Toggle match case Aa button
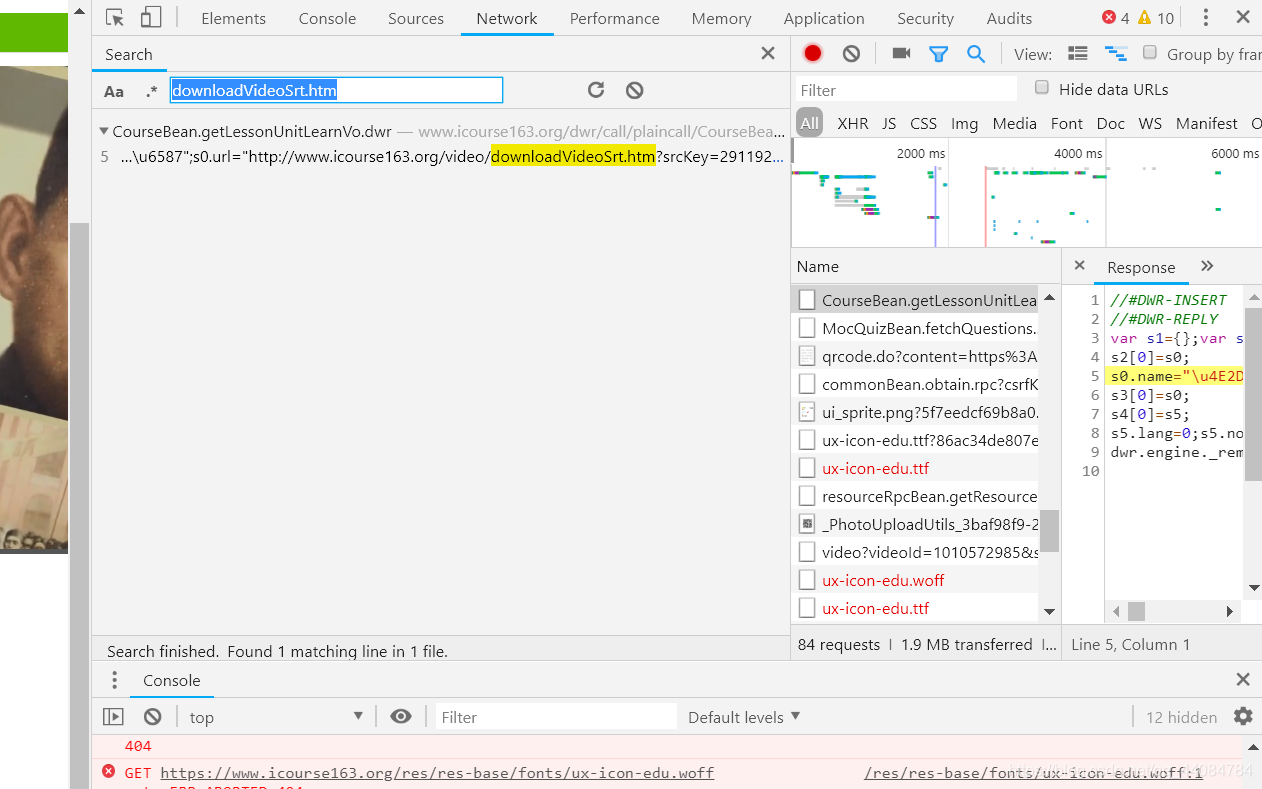 [114, 91]
